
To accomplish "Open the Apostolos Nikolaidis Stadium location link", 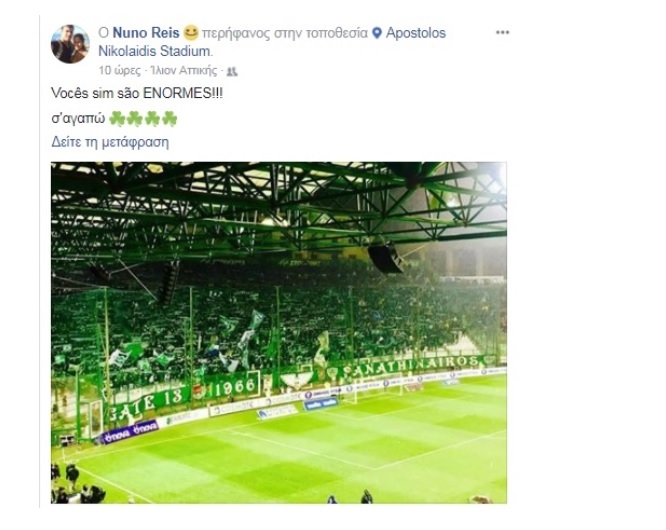I will [272, 42].
